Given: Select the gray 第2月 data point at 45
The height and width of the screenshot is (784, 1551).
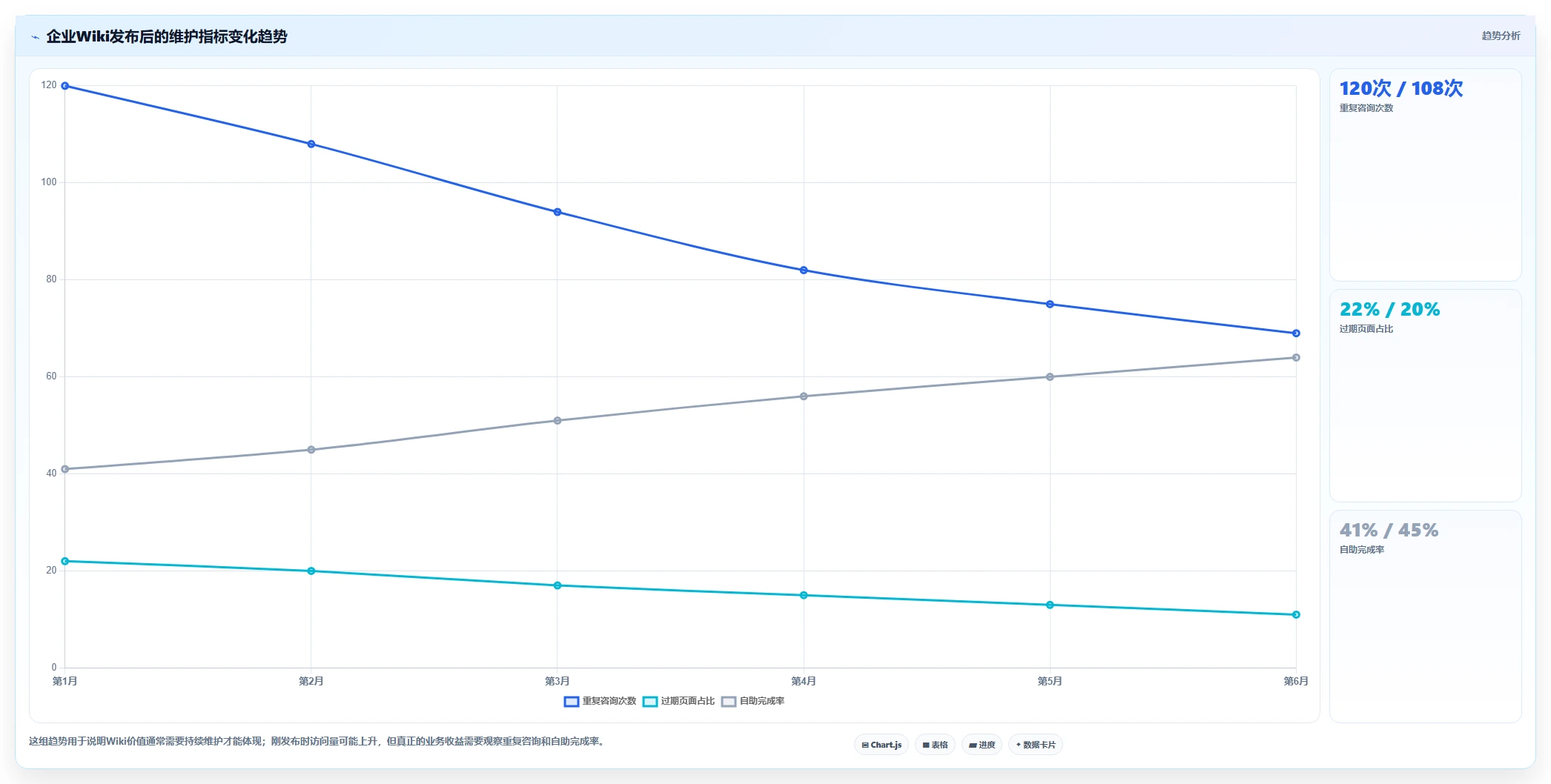Looking at the screenshot, I should (x=311, y=450).
